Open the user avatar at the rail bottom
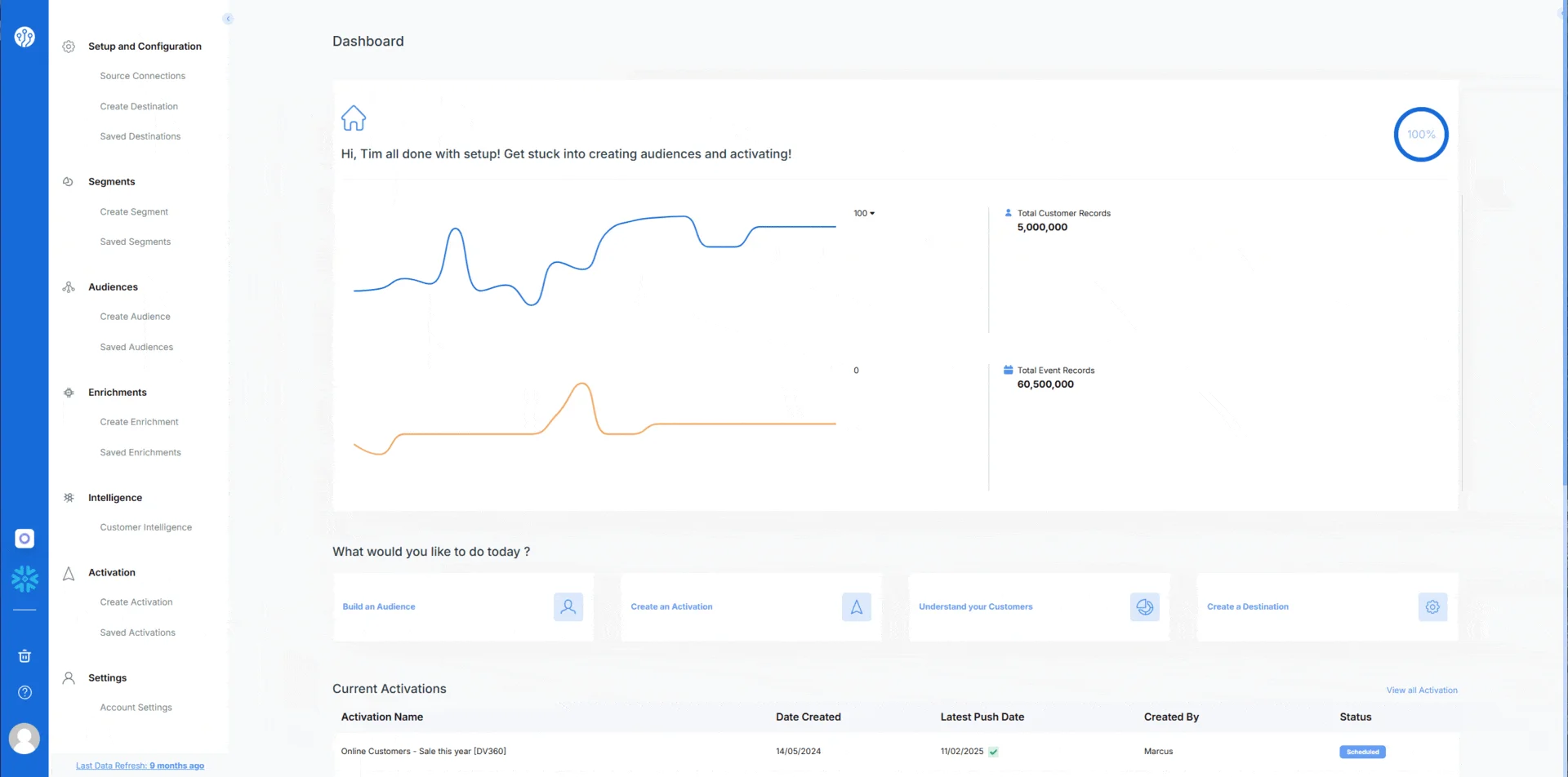This screenshot has width=1568, height=777. pyautogui.click(x=24, y=739)
